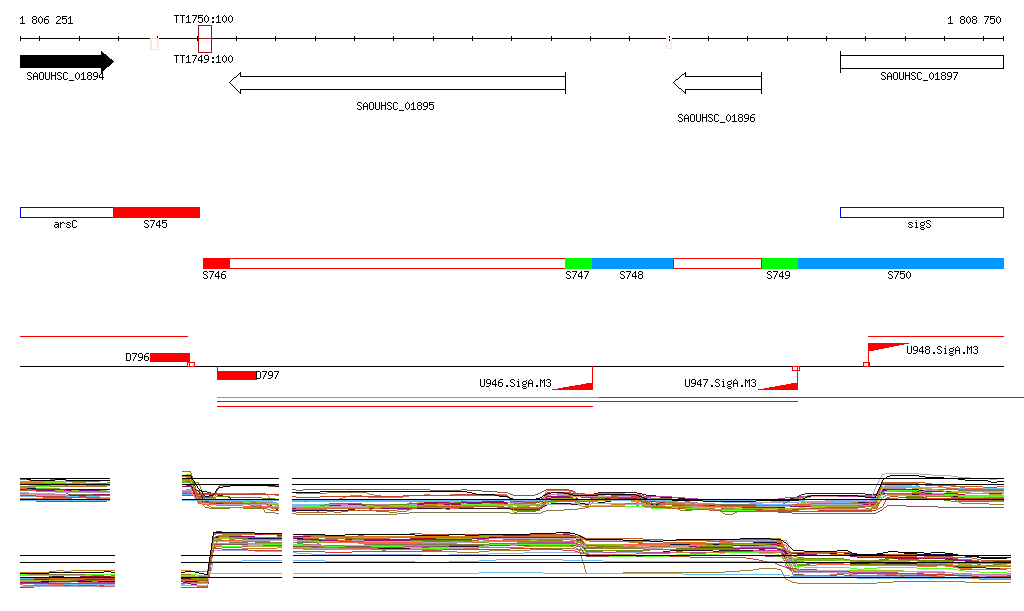Click the S749 label
1024x611 pixels.
(778, 275)
